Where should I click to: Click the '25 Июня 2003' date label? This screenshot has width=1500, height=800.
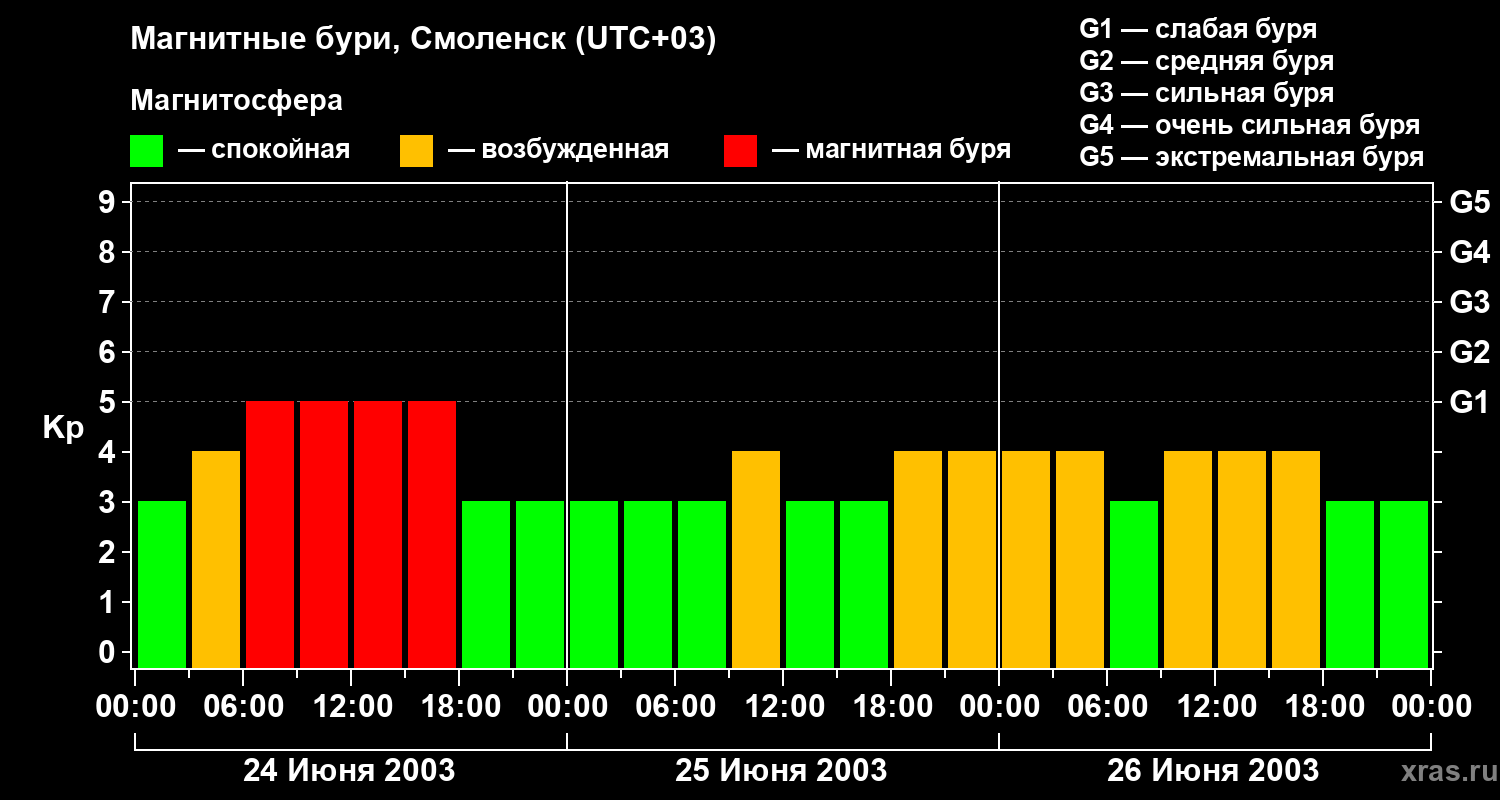tap(781, 771)
